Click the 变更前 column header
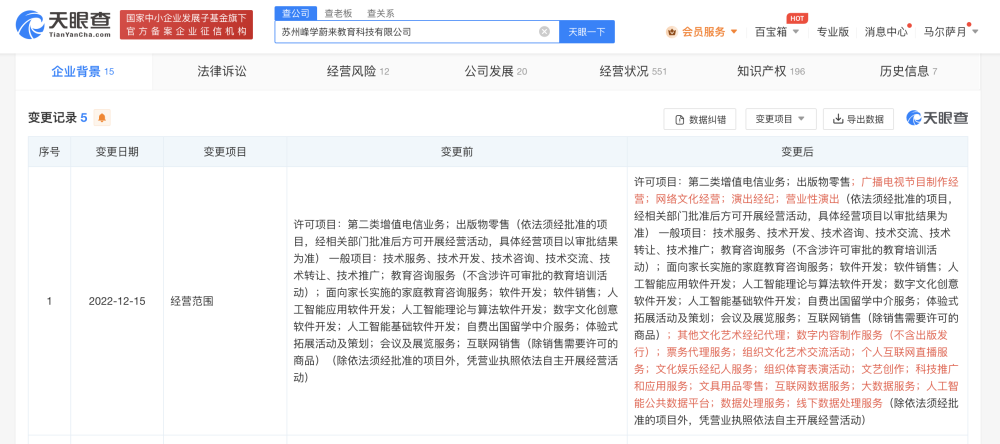The width and height of the screenshot is (1000, 444). [457, 152]
